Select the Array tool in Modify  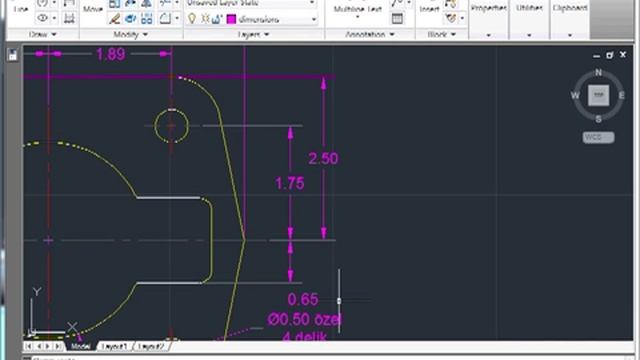point(147,18)
